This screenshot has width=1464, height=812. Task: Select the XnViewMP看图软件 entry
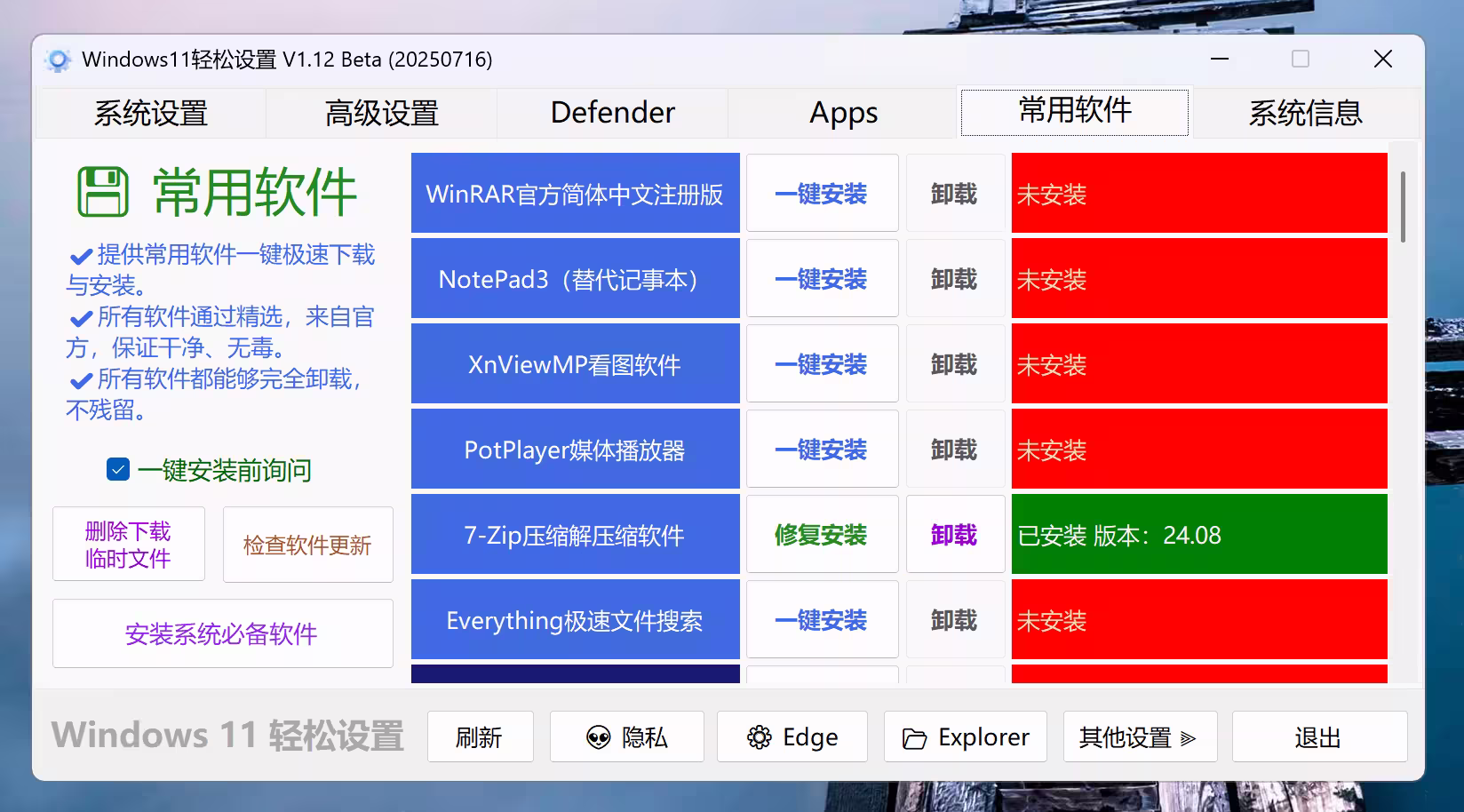click(x=576, y=364)
